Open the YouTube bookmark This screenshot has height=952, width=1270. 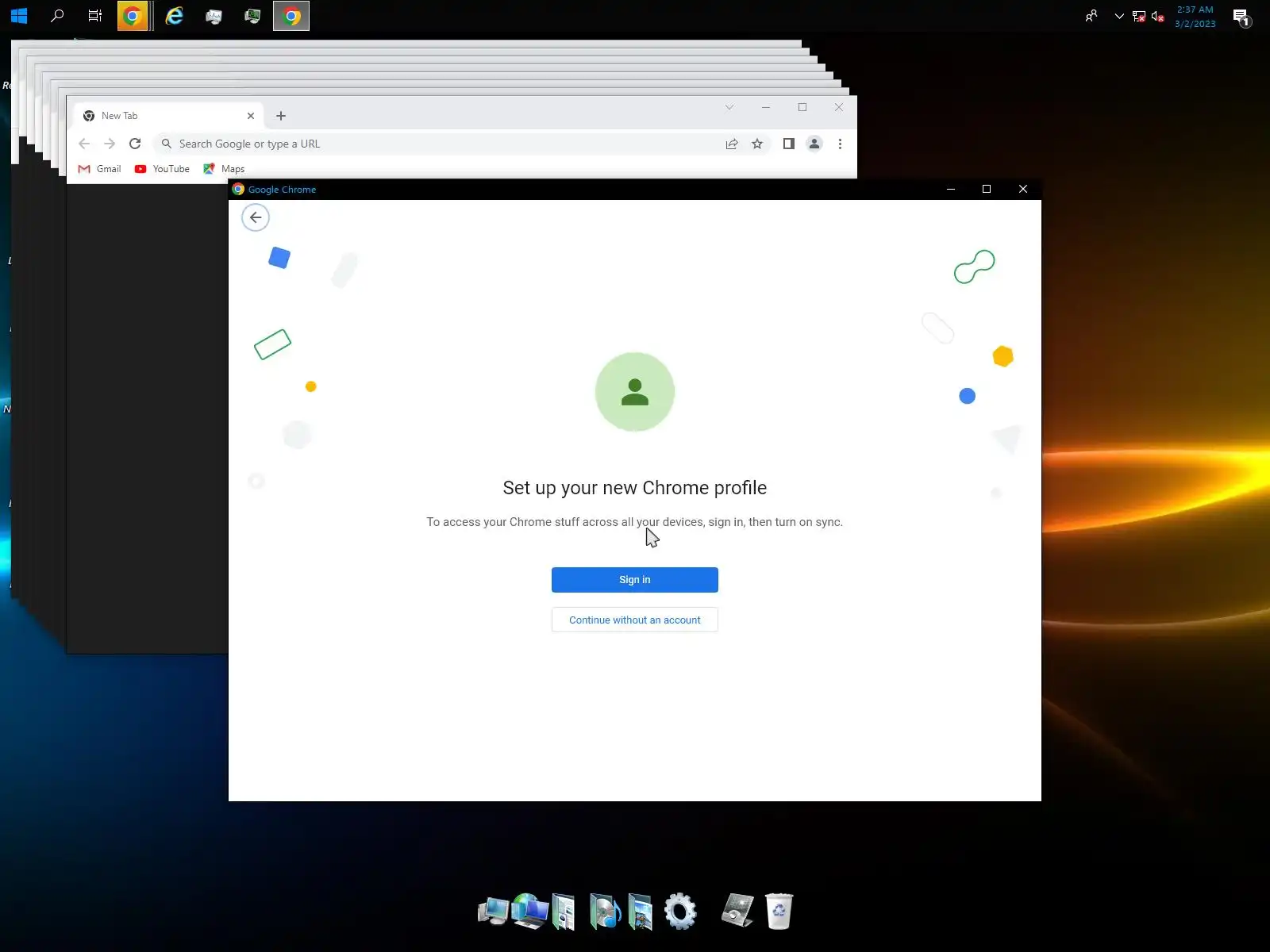[162, 169]
